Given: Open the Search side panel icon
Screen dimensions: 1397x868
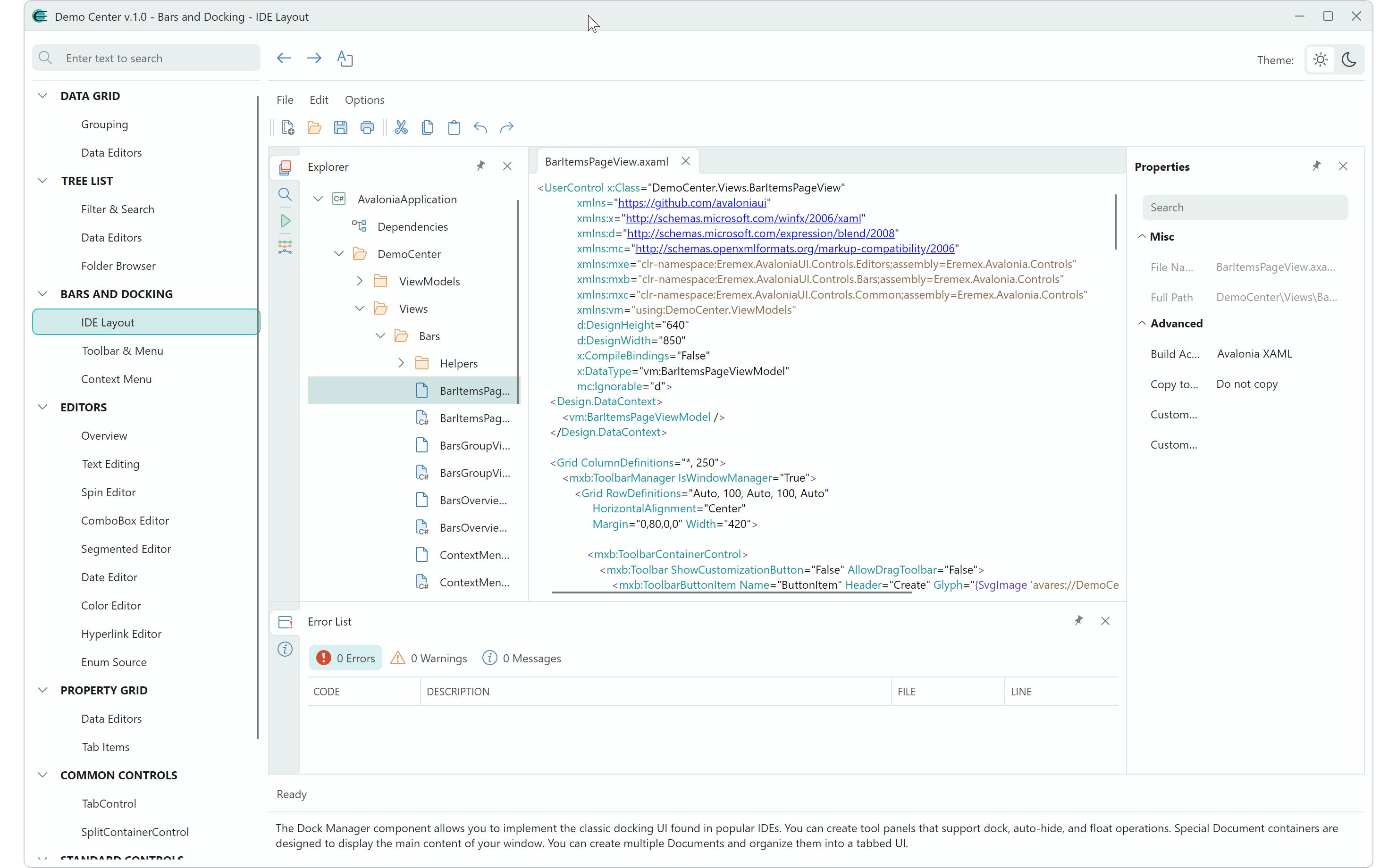Looking at the screenshot, I should click(x=285, y=194).
